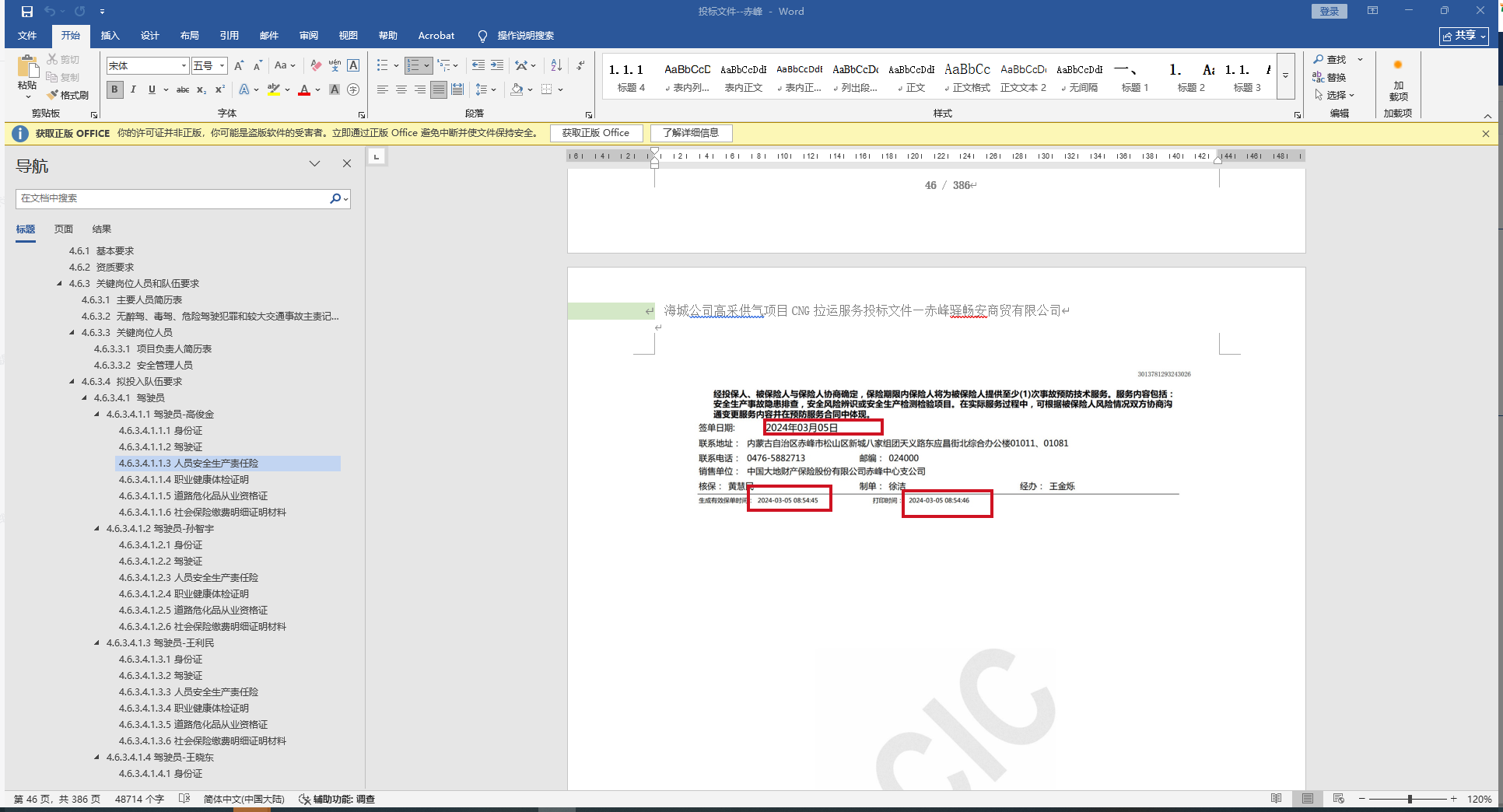
Task: Collapse the 4.6.3 关键岗位人员和队伍要求 heading
Action: point(60,284)
